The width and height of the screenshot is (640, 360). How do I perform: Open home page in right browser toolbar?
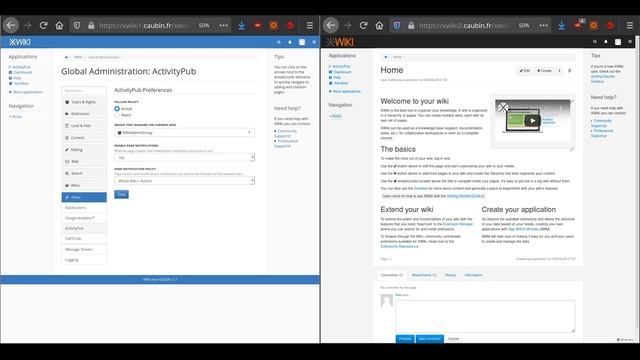point(379,25)
